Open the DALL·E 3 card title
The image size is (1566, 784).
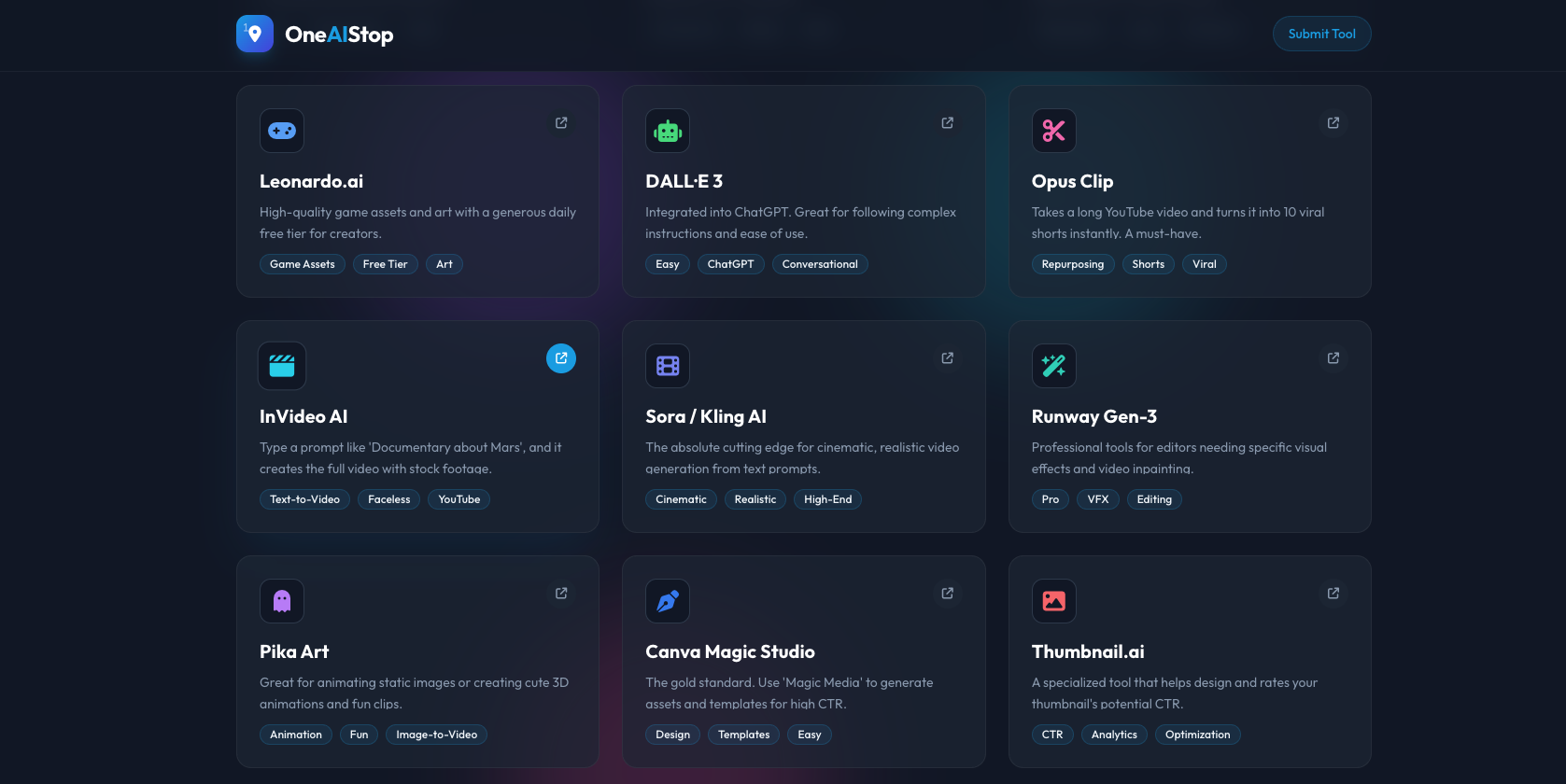point(684,181)
